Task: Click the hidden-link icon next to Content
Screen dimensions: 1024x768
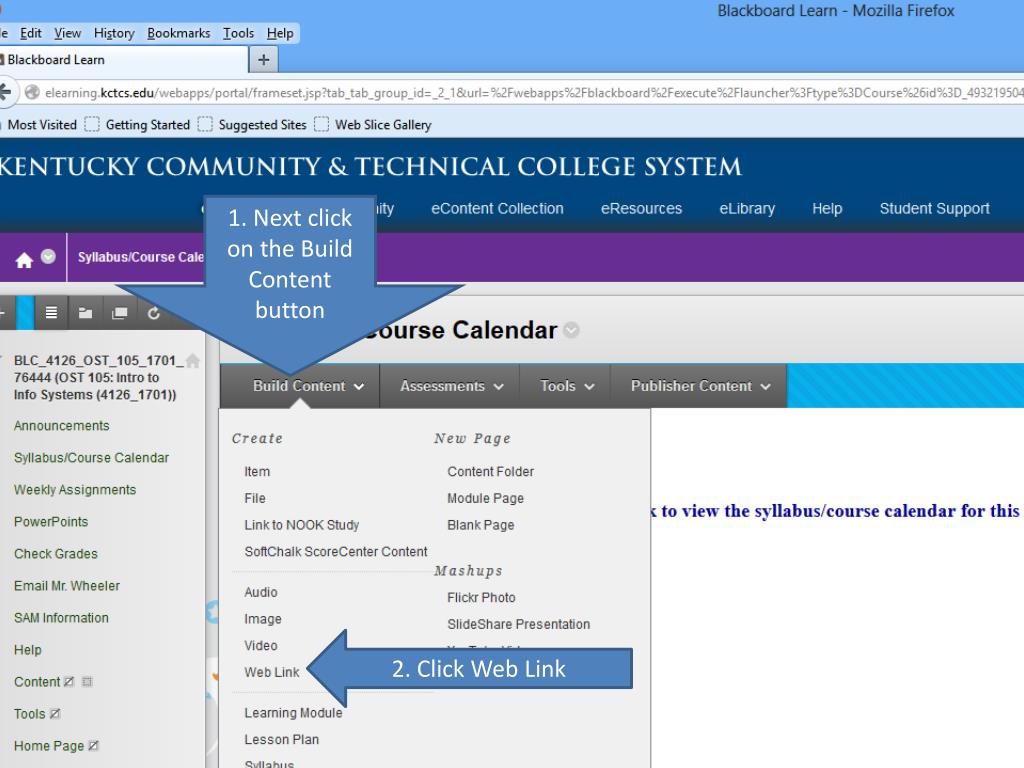Action: pos(69,682)
